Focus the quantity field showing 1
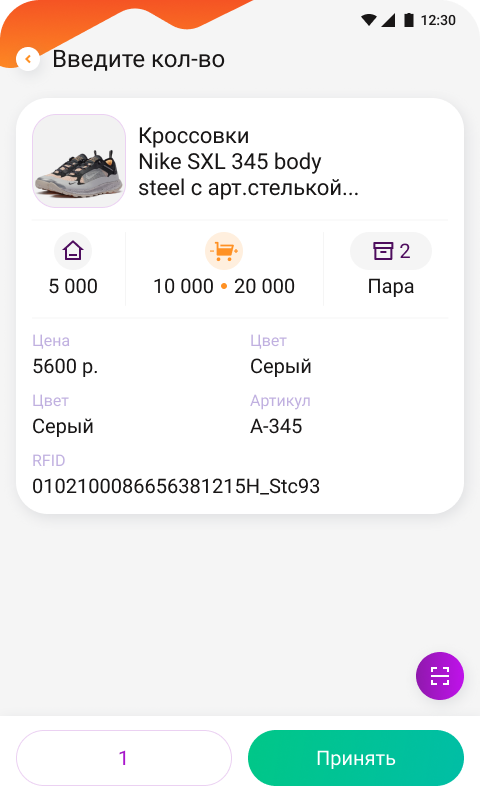Screen dimensions: 480x800 pos(124,758)
